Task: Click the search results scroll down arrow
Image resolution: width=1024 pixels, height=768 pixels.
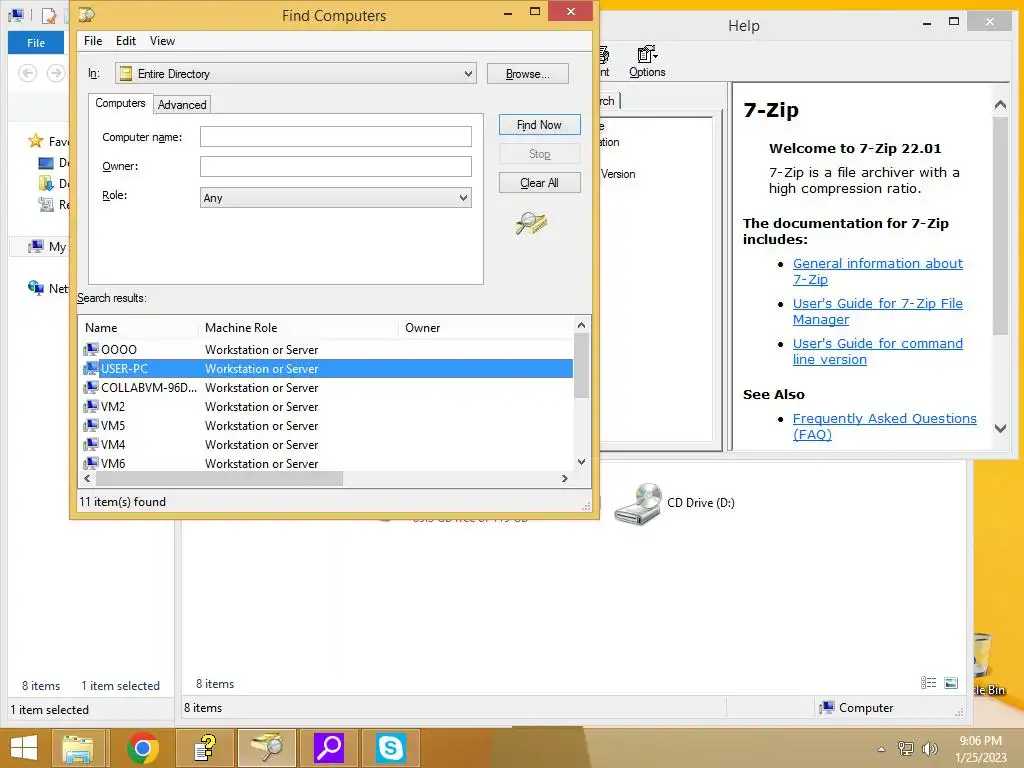Action: tap(581, 462)
